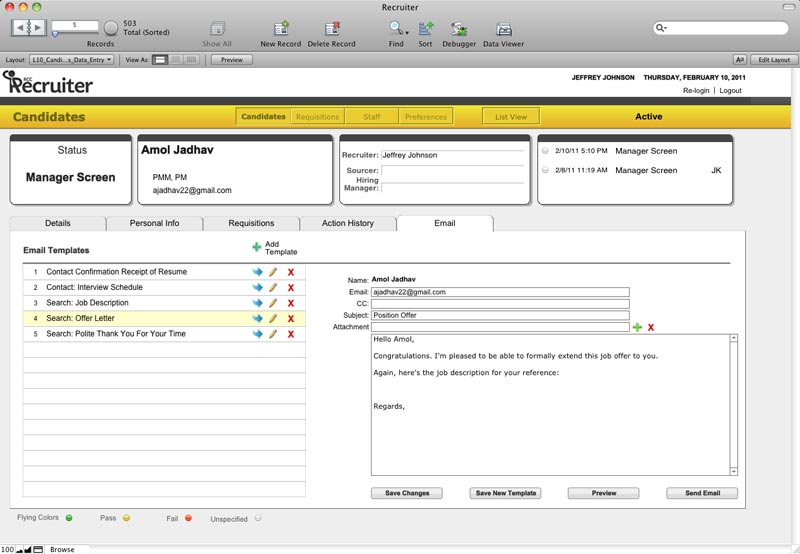The height and width of the screenshot is (554, 800).
Task: Select List view in View As
Action: pyautogui.click(x=176, y=60)
